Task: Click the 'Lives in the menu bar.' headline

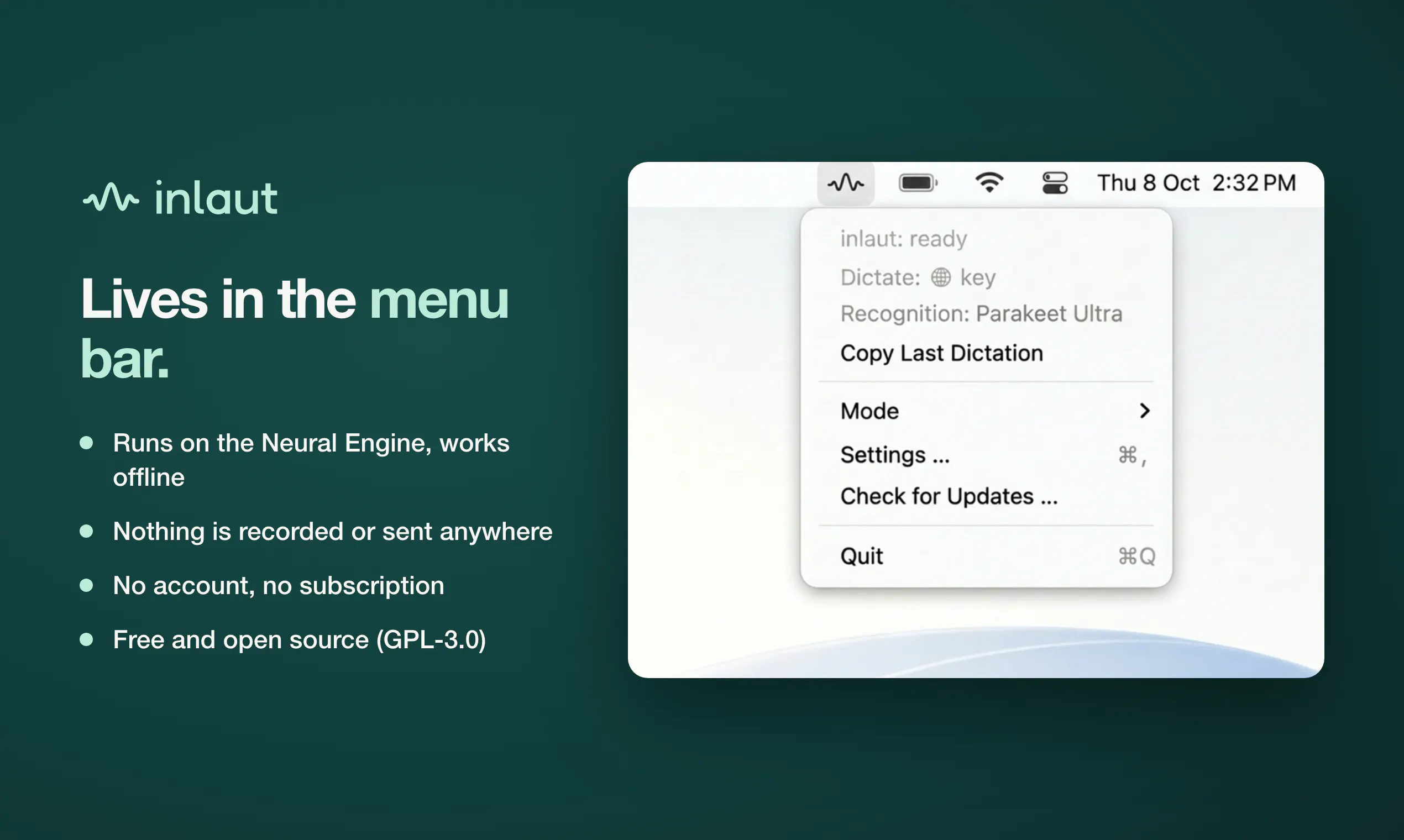Action: (295, 328)
